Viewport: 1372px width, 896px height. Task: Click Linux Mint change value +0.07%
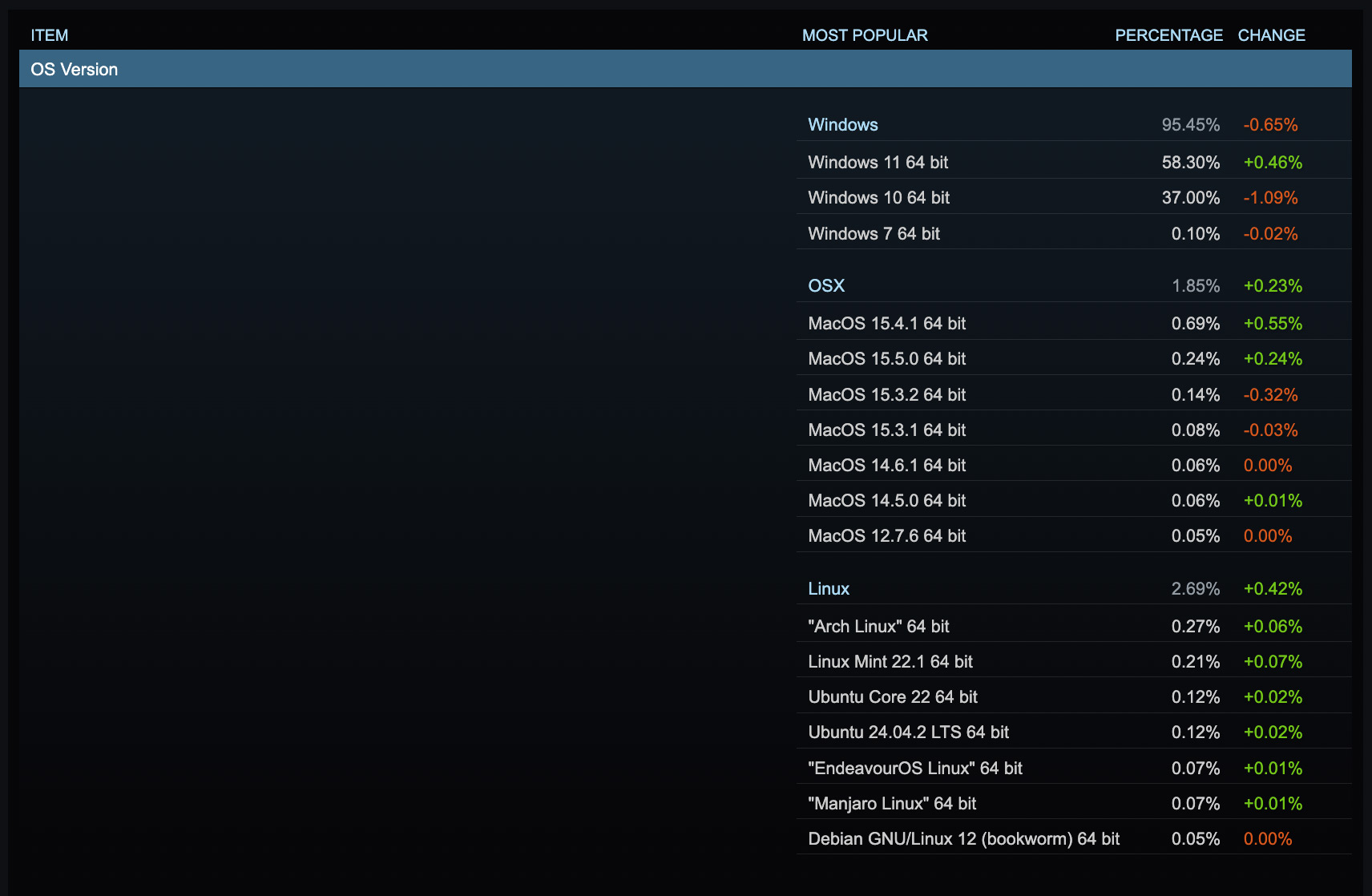pos(1273,662)
